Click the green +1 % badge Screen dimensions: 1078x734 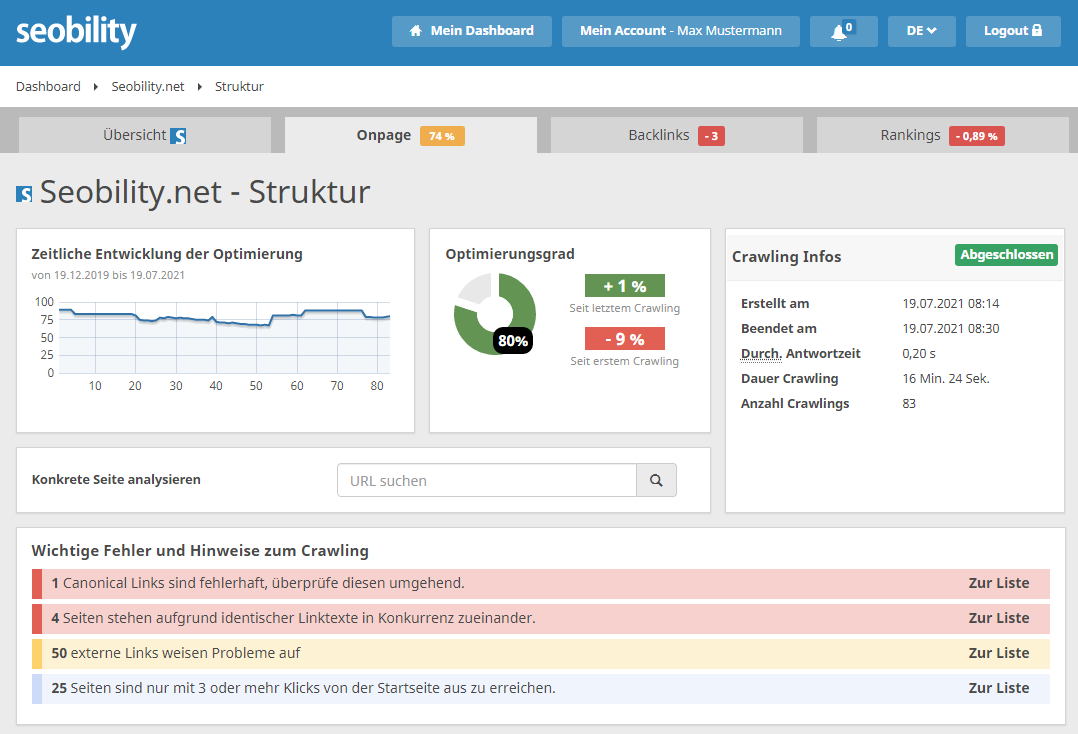(625, 286)
